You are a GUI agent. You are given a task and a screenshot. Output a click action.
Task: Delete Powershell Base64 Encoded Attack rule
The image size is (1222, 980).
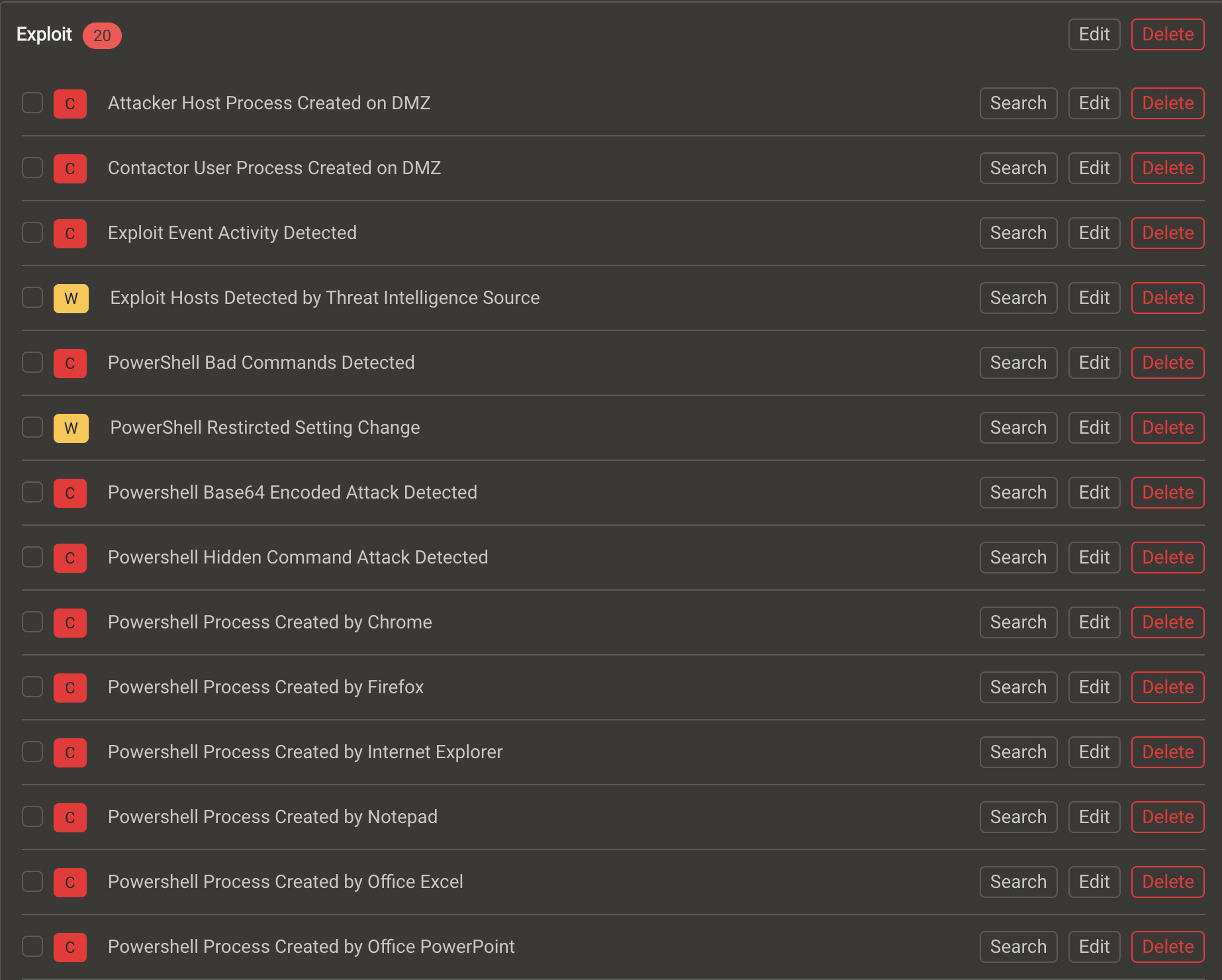pos(1168,493)
